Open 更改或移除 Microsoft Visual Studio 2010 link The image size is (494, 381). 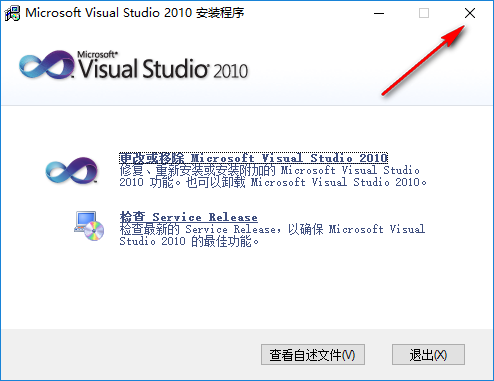tap(253, 158)
